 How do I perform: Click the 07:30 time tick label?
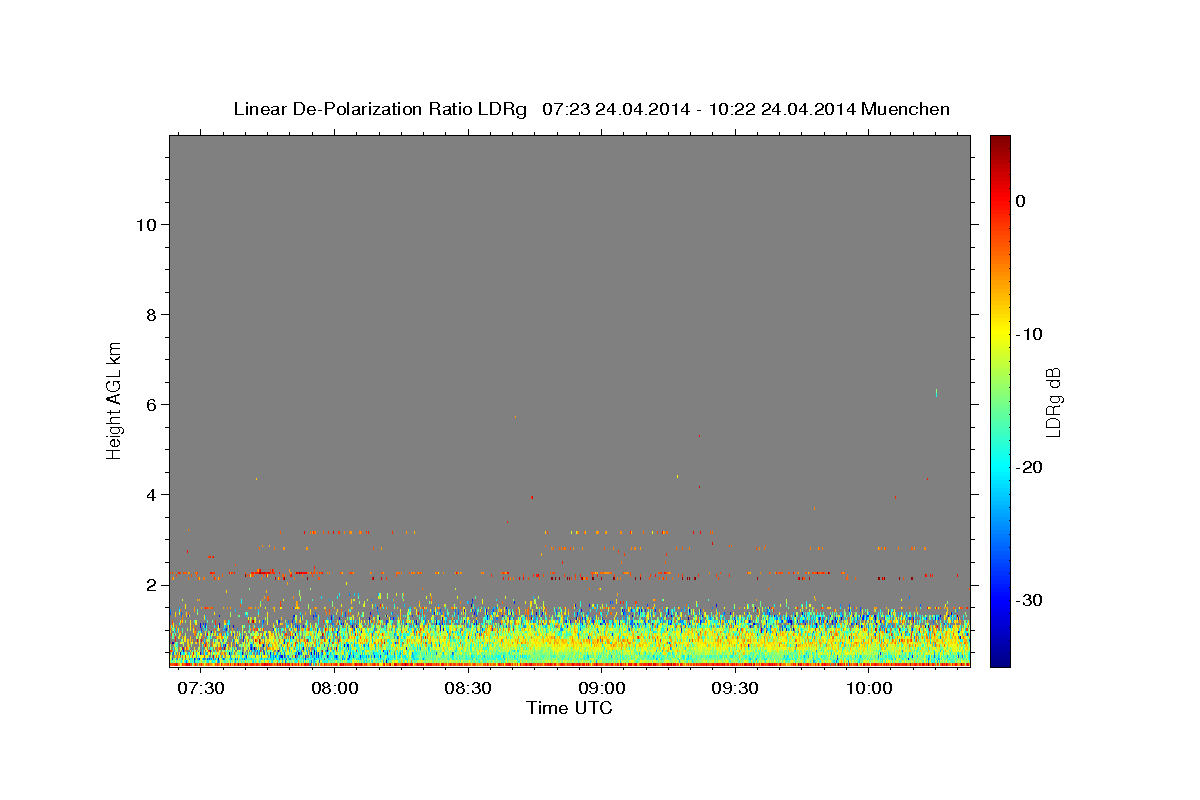[x=201, y=689]
